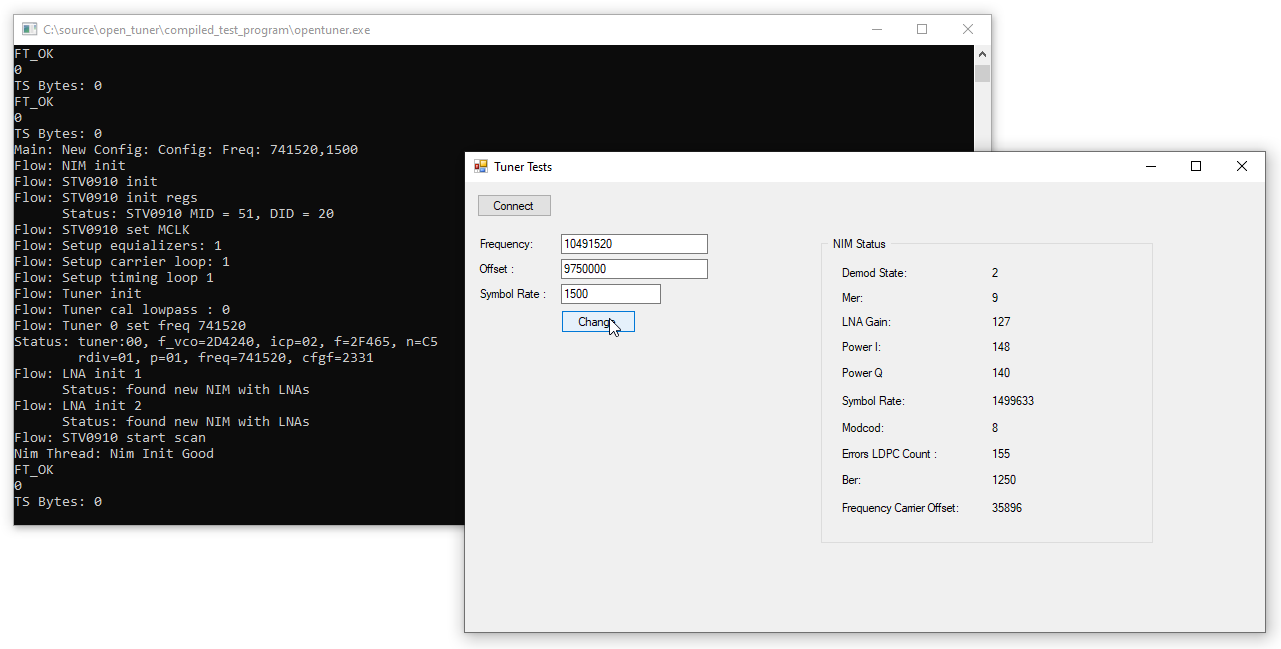Click the console scrollbar thumb

pyautogui.click(x=982, y=73)
